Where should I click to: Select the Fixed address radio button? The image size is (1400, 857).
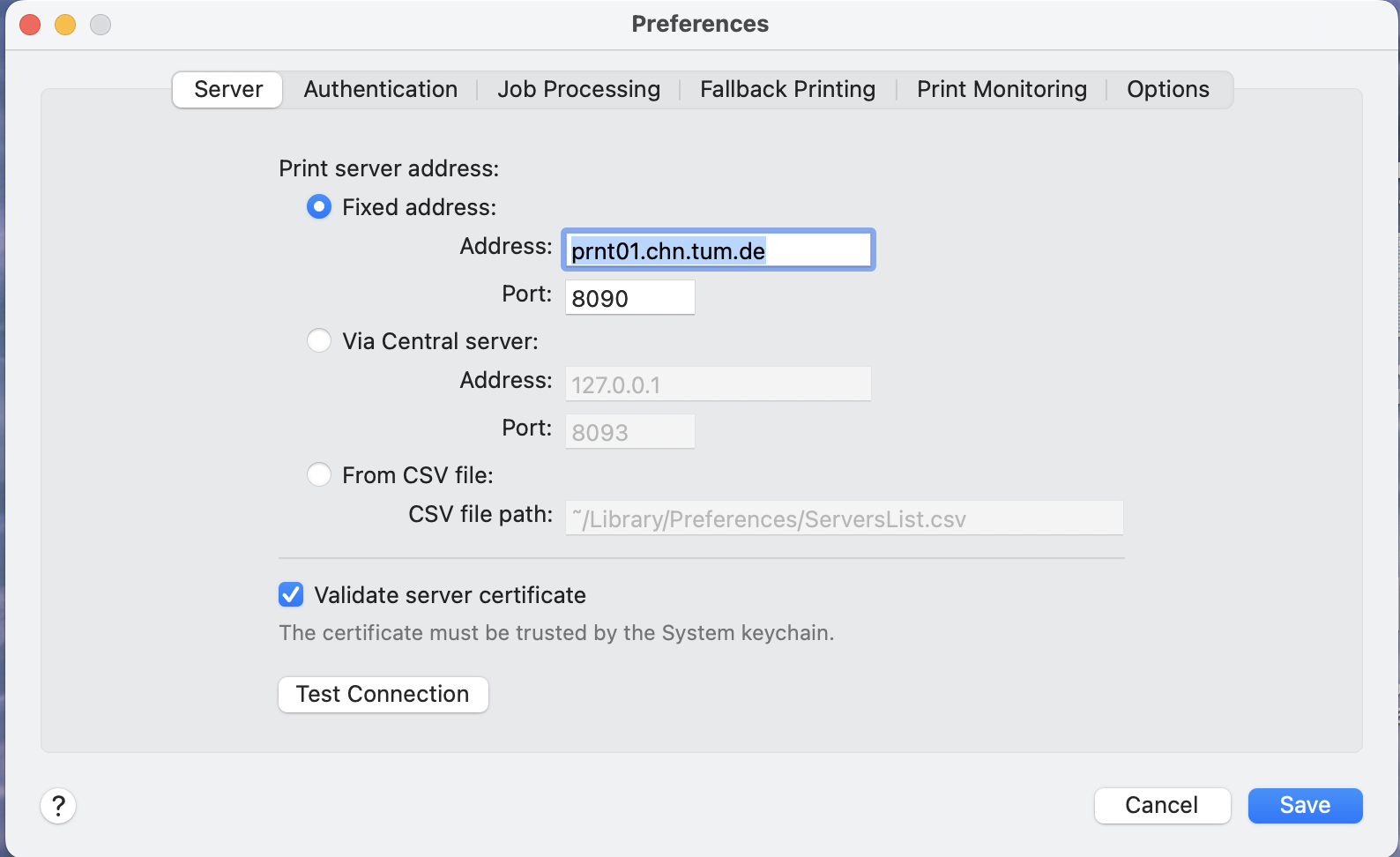(x=319, y=207)
